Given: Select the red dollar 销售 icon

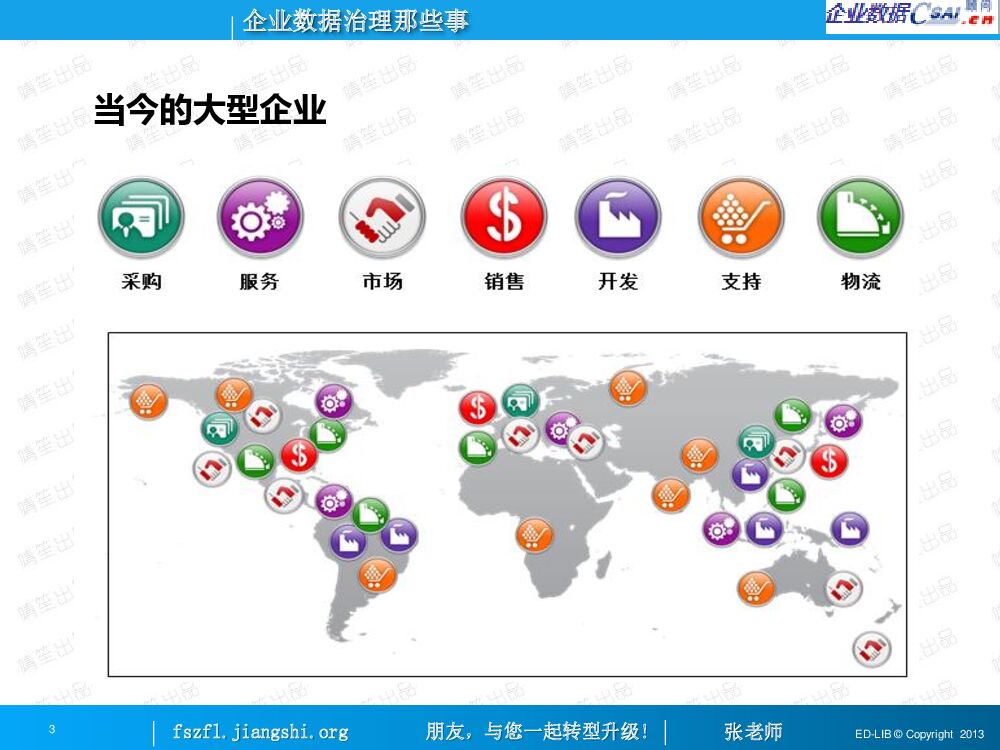Looking at the screenshot, I should tap(504, 217).
